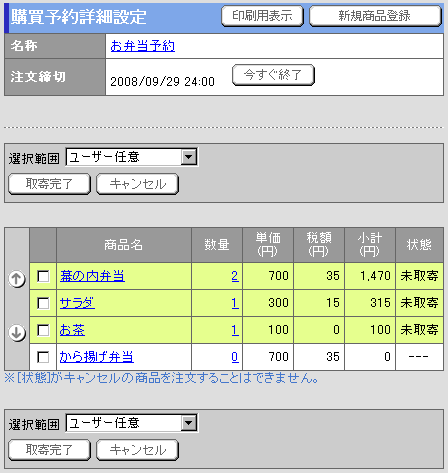Tick the checkbox for お茶
The width and height of the screenshot is (448, 473).
43,330
